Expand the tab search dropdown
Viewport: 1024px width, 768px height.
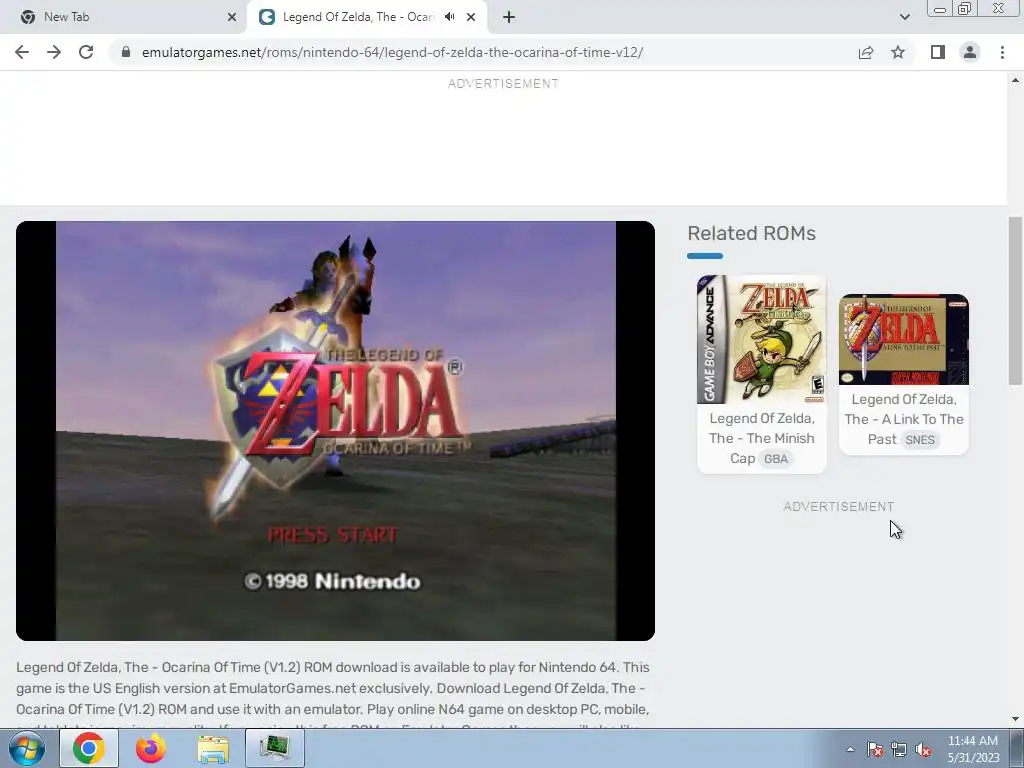coord(904,17)
